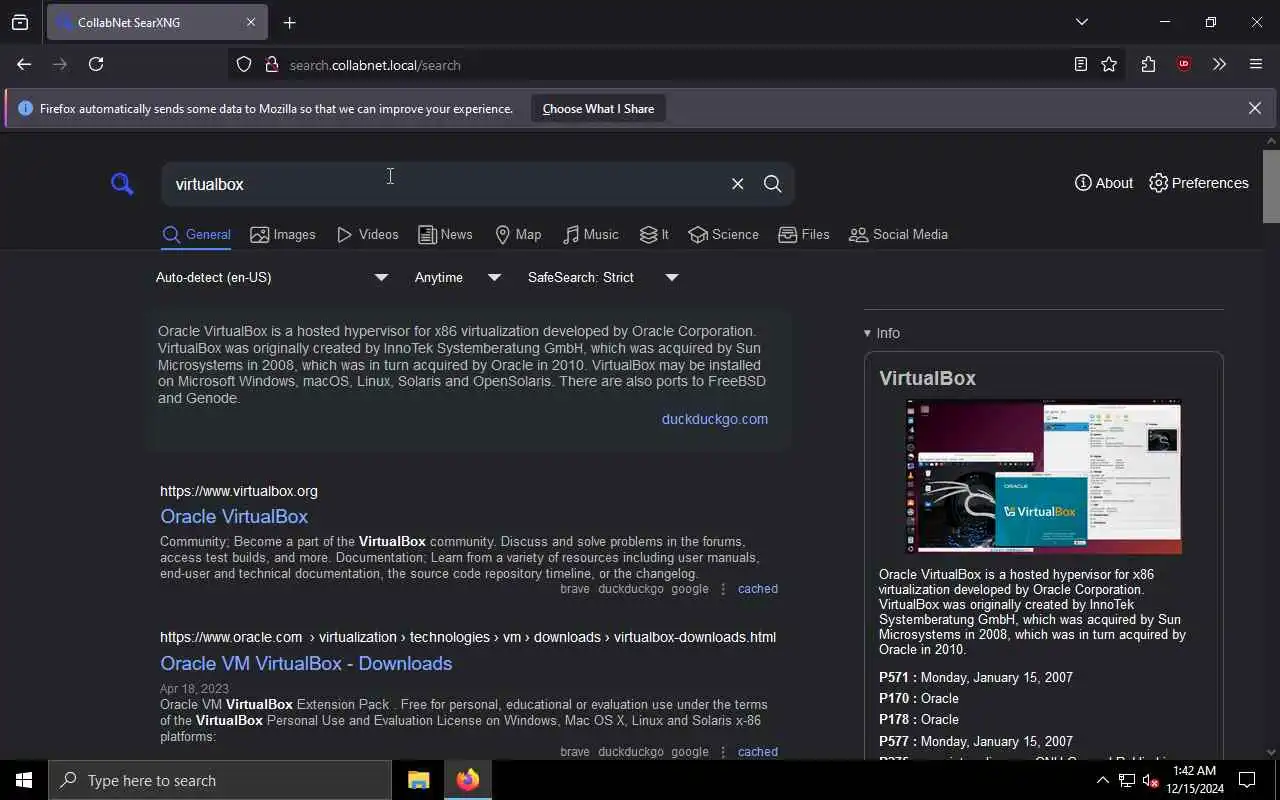The image size is (1280, 800).
Task: Click the SearXNG magnifier logo
Action: [x=122, y=184]
